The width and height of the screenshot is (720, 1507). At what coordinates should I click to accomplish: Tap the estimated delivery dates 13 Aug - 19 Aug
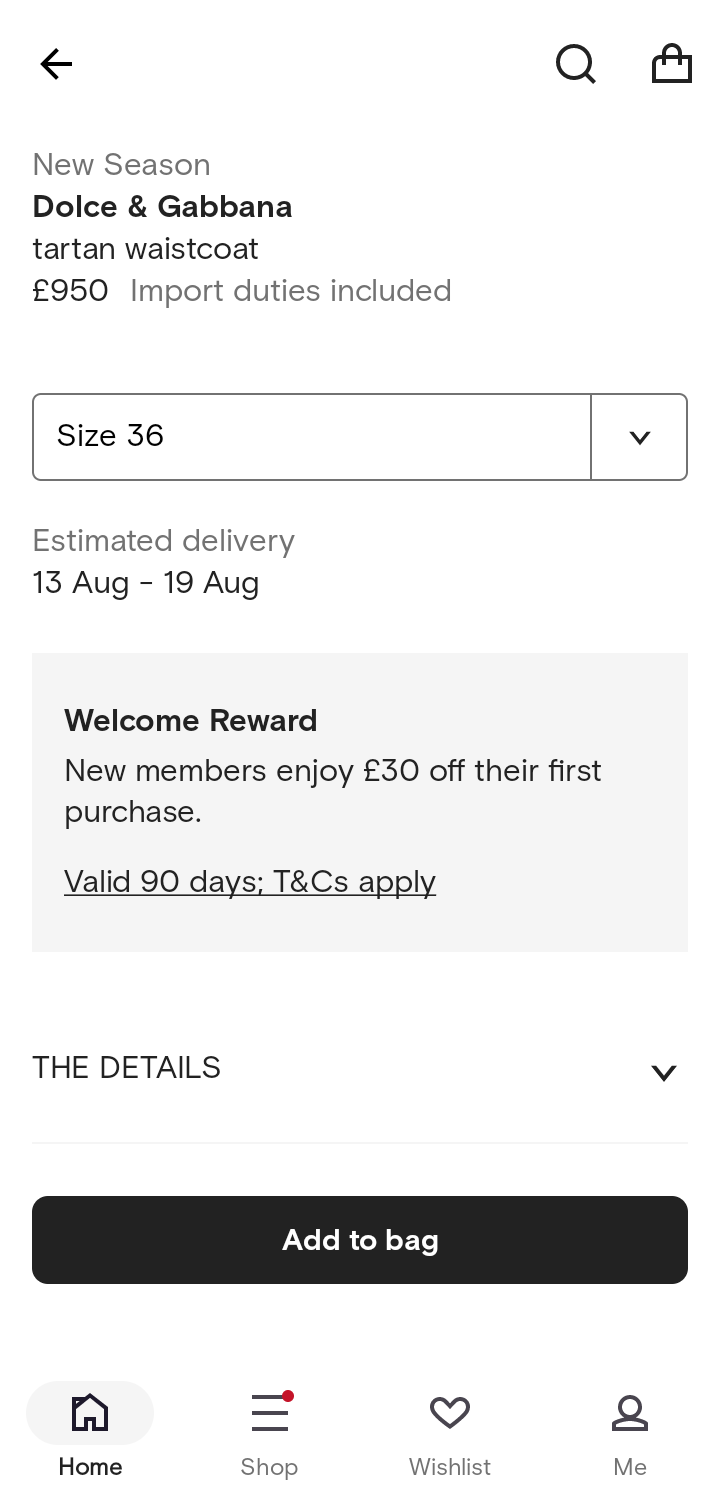[146, 583]
